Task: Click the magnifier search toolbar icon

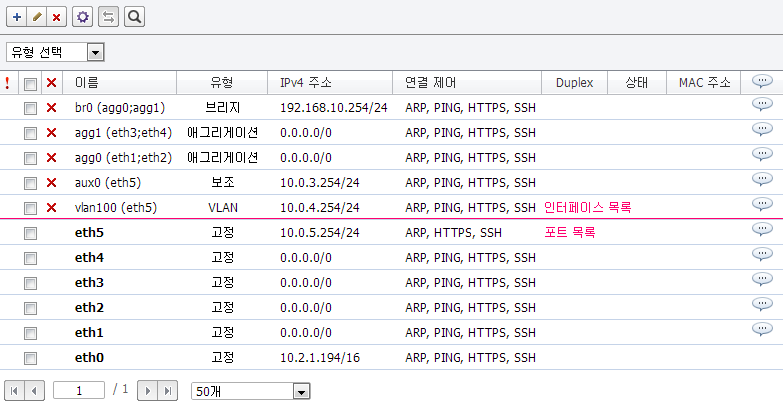Action: pos(134,17)
